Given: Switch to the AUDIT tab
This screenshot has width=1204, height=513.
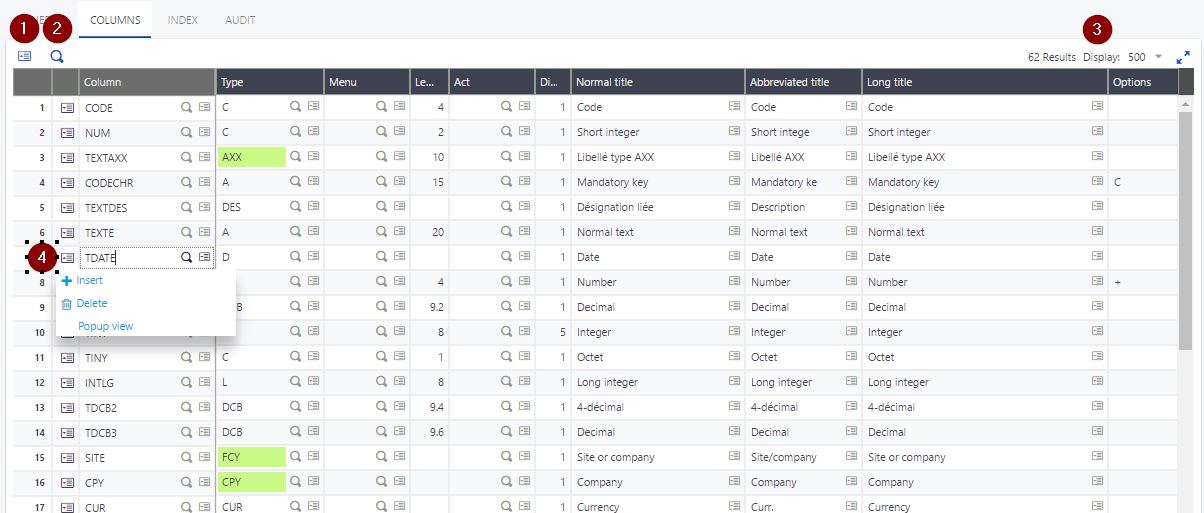Looking at the screenshot, I should pyautogui.click(x=240, y=20).
